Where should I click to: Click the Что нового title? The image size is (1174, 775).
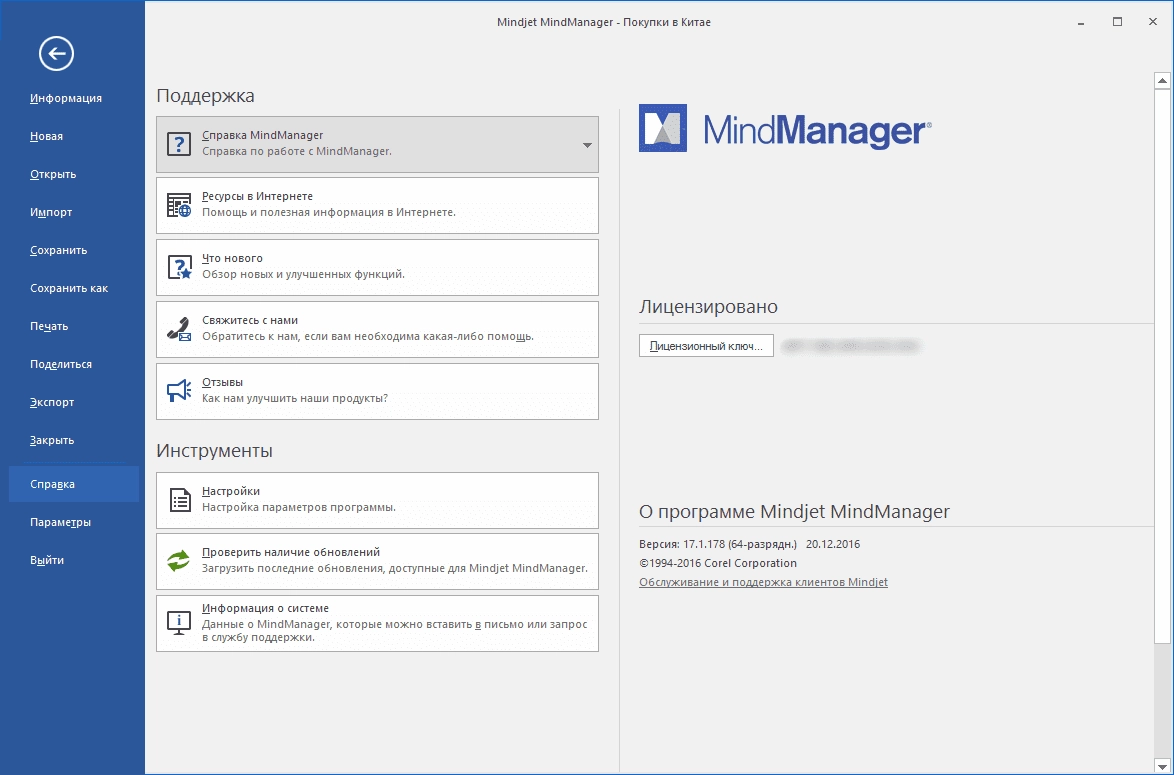tap(232, 258)
